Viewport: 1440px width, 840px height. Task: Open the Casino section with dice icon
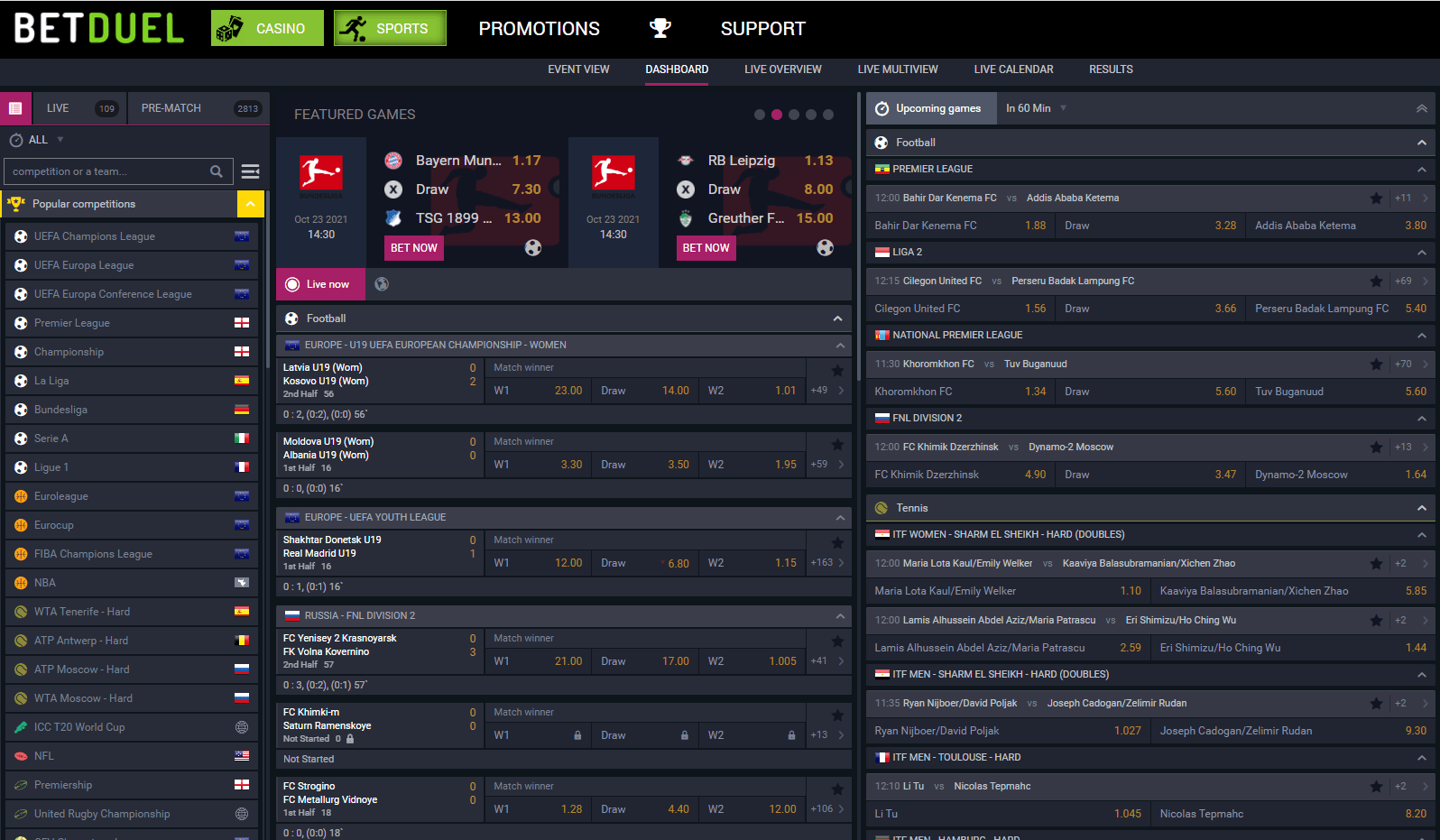click(x=267, y=29)
